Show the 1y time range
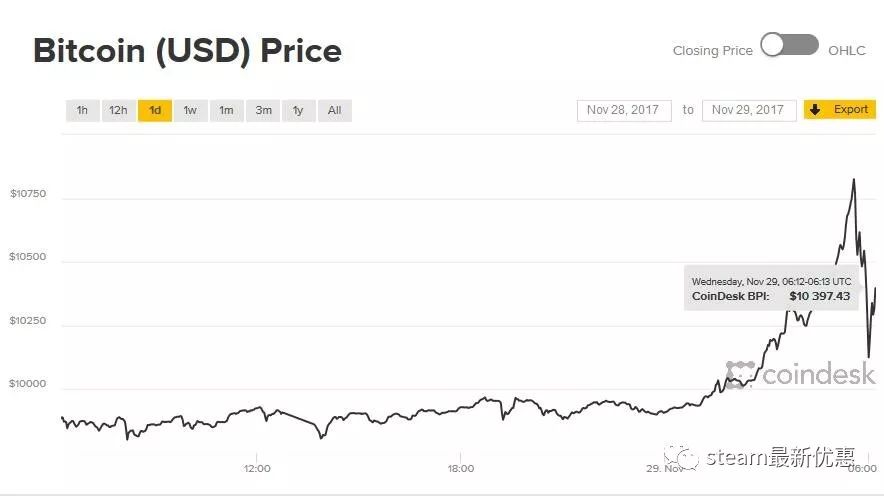This screenshot has height=496, width=884. tap(298, 110)
